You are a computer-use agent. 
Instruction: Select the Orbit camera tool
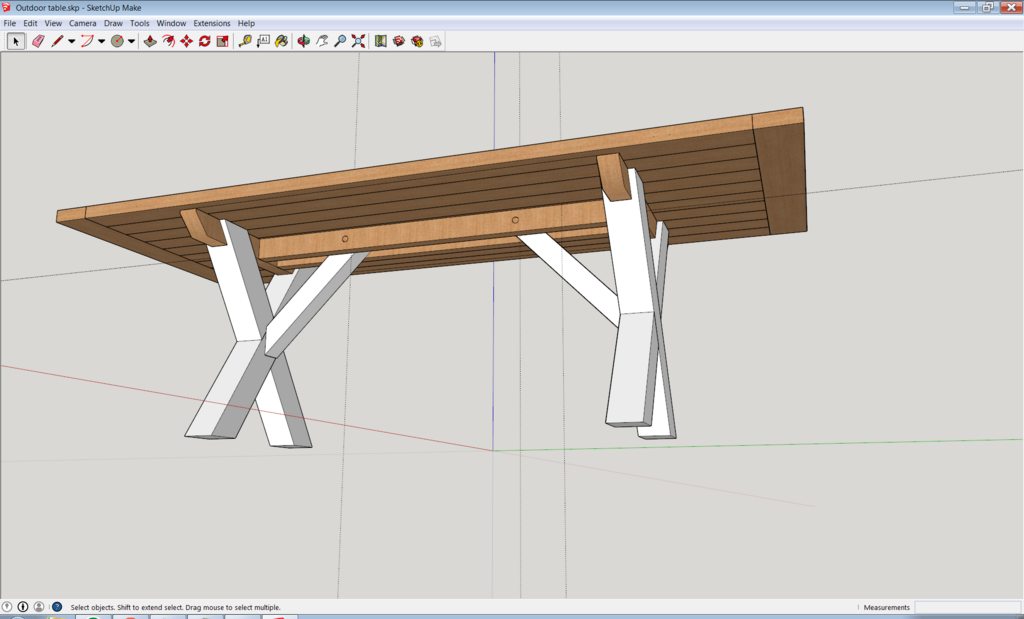coord(304,41)
